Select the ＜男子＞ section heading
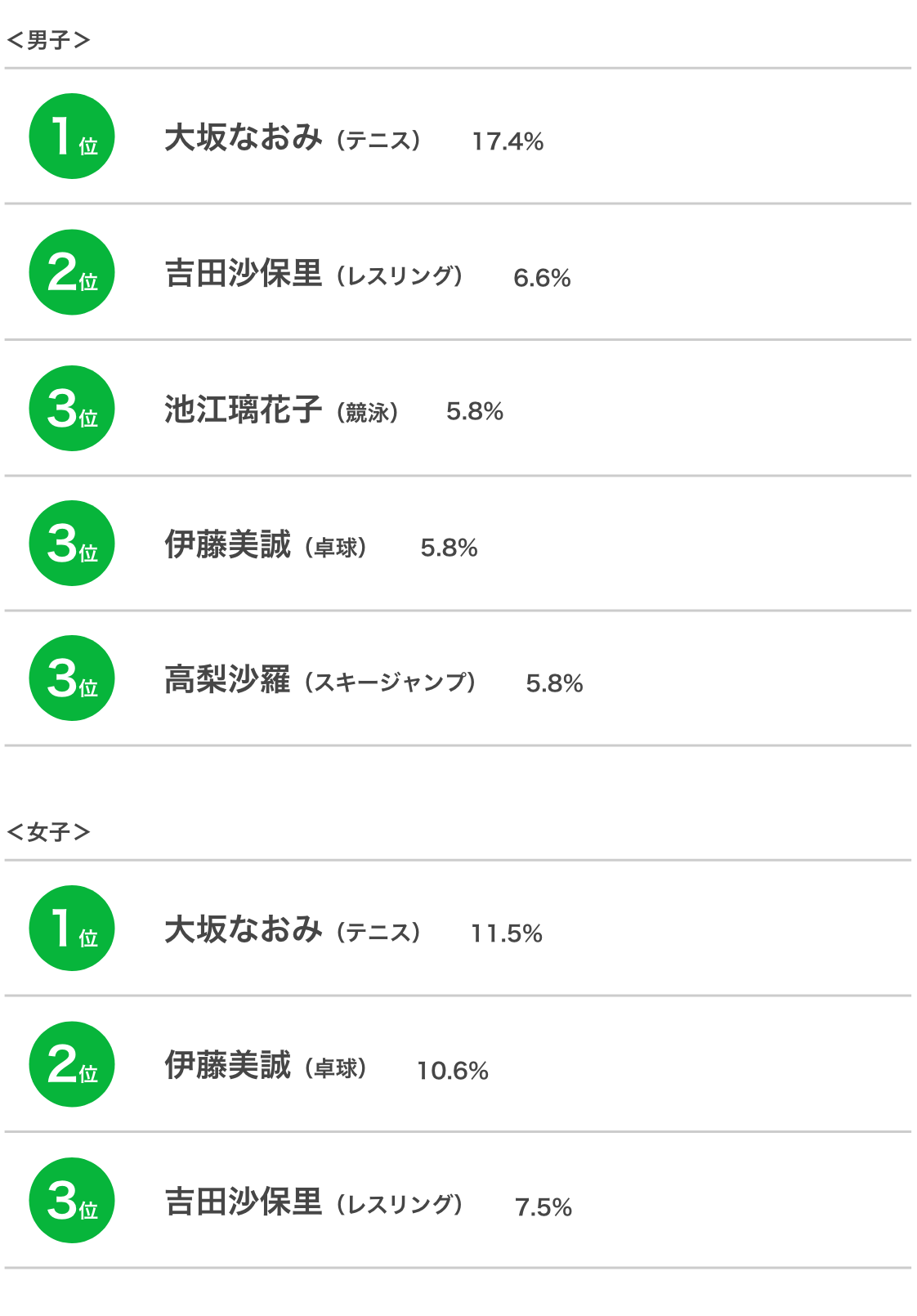Screen dimensions: 917x1316 (x=48, y=40)
